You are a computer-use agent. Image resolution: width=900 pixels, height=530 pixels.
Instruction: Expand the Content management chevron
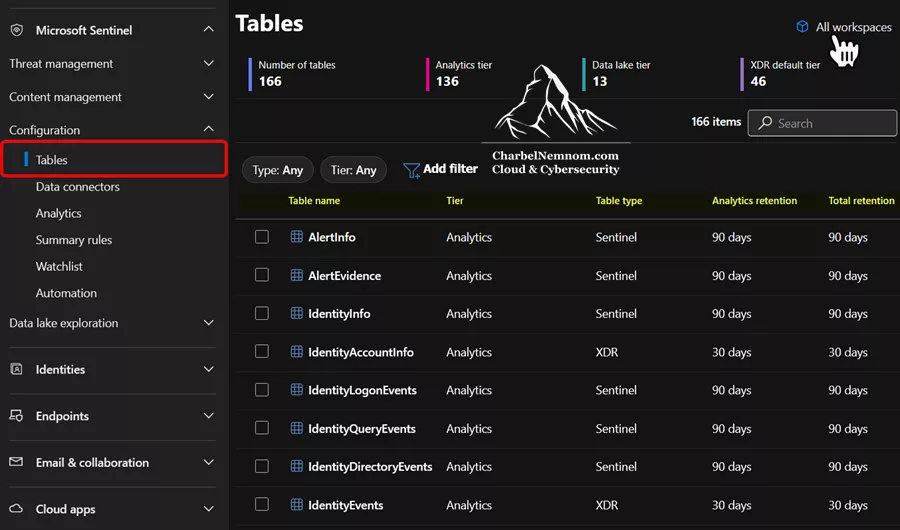pos(209,96)
